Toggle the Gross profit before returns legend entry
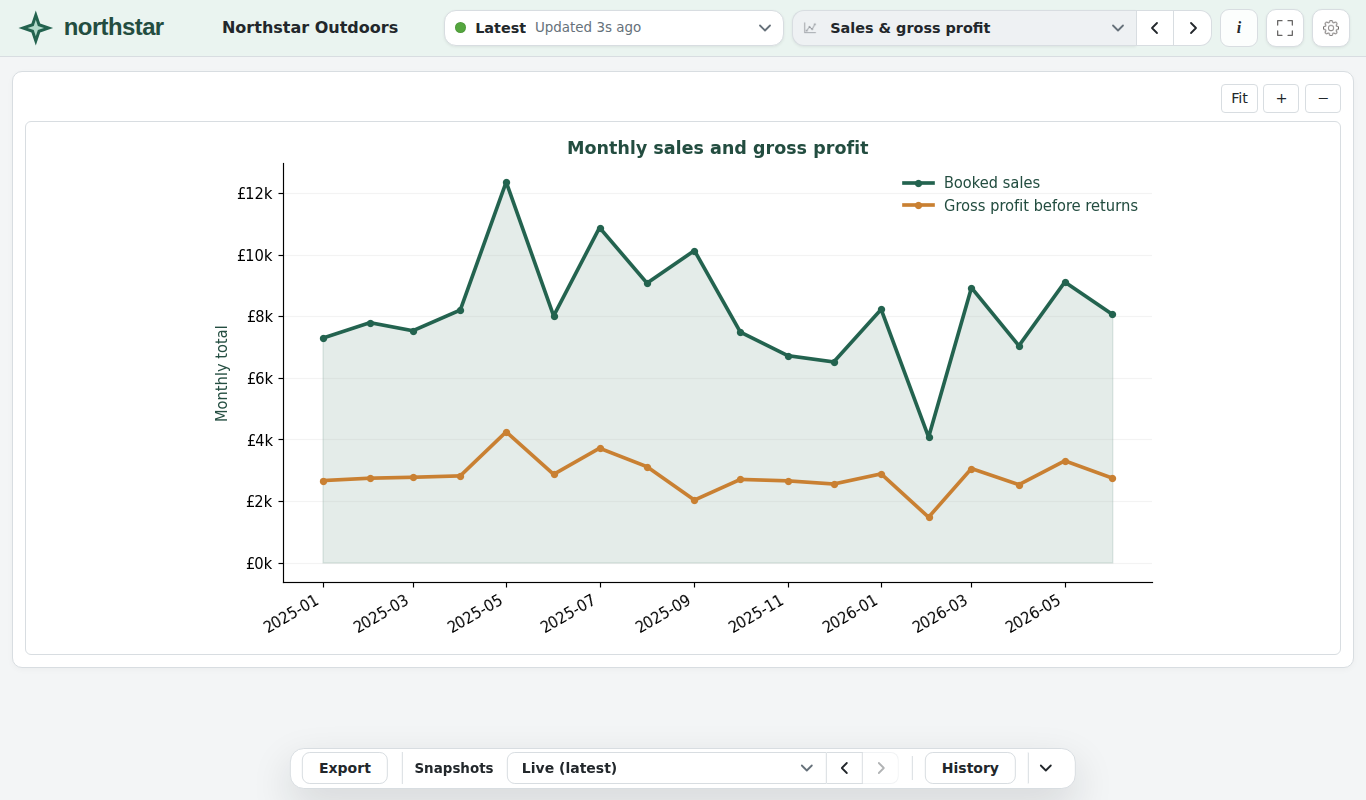Image resolution: width=1366 pixels, height=800 pixels. coord(1020,206)
